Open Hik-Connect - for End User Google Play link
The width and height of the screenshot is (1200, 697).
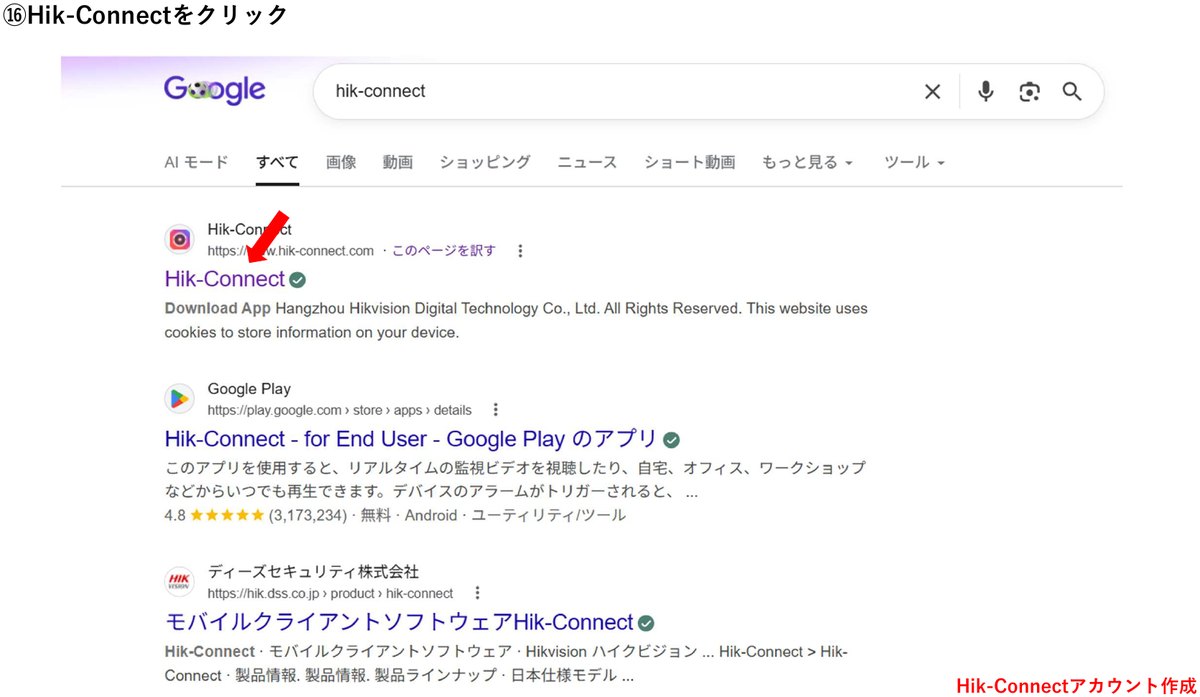[x=411, y=439]
